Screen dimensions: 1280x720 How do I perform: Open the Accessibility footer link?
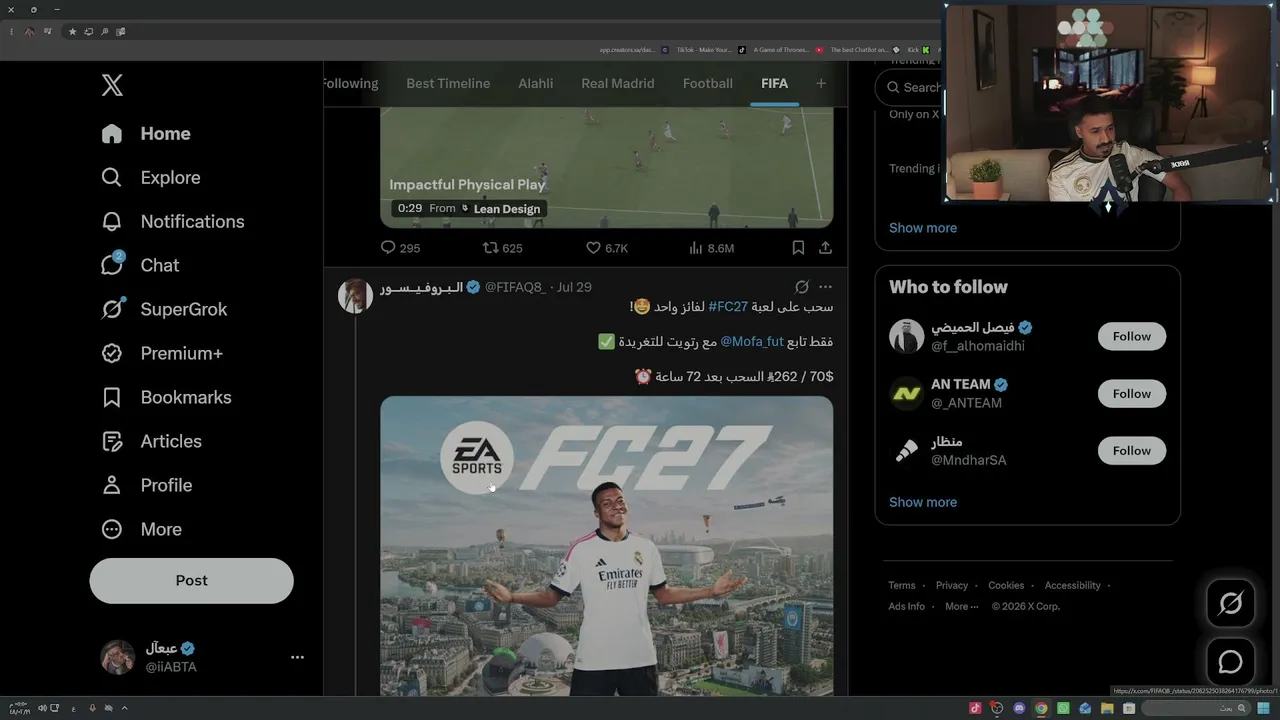click(1073, 586)
